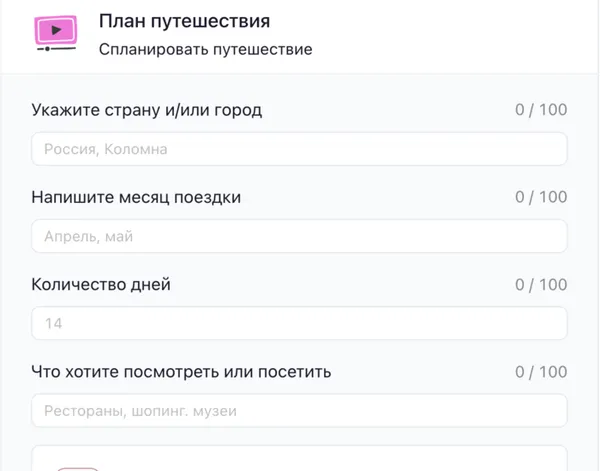600x471 pixels.
Task: Click the progress line beneath the pink screen icon
Action: (x=56, y=49)
